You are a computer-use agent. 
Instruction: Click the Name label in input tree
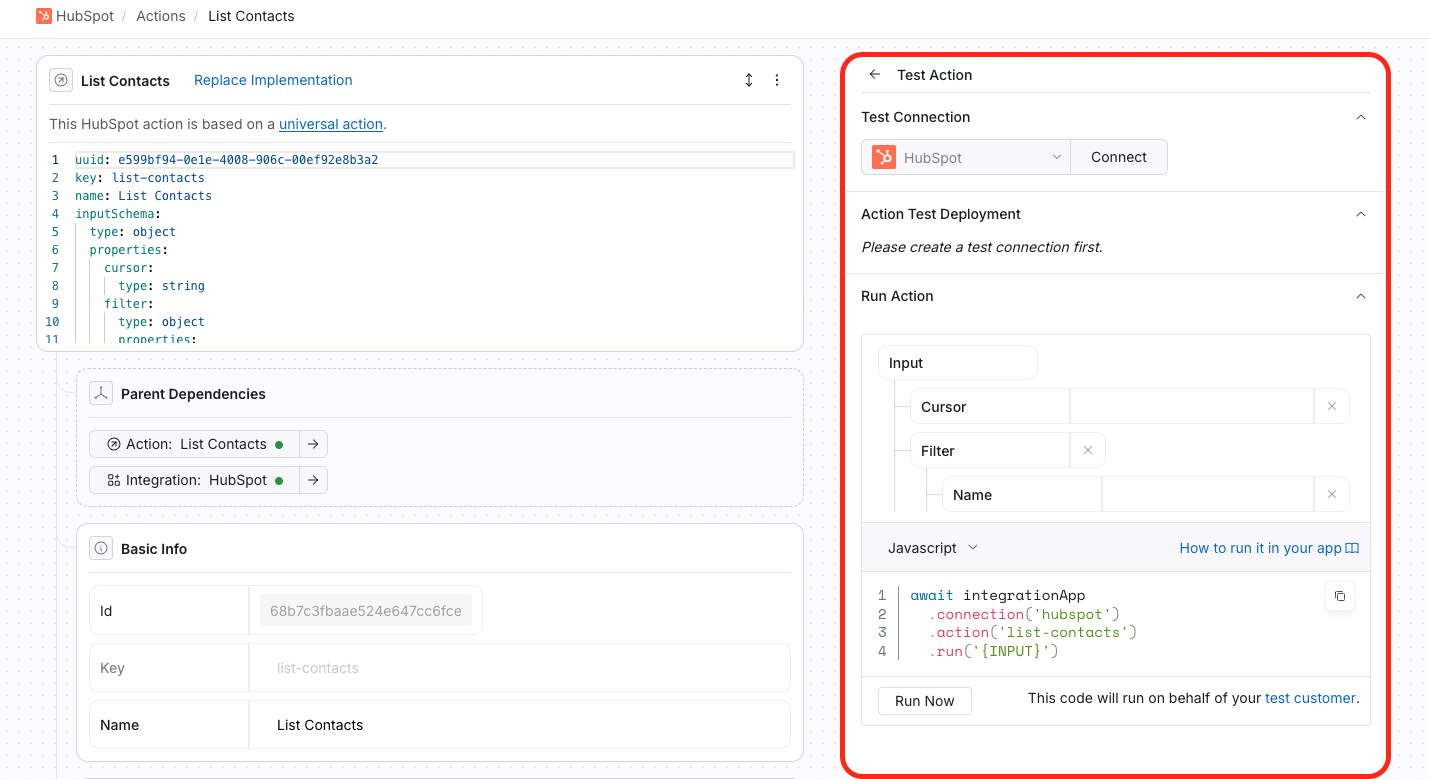tap(1022, 495)
